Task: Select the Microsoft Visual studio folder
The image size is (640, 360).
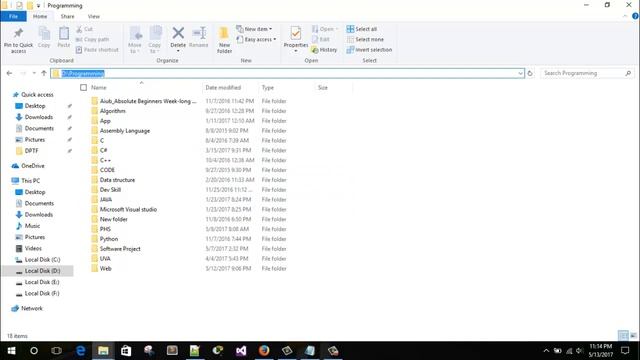Action: [x=128, y=210]
